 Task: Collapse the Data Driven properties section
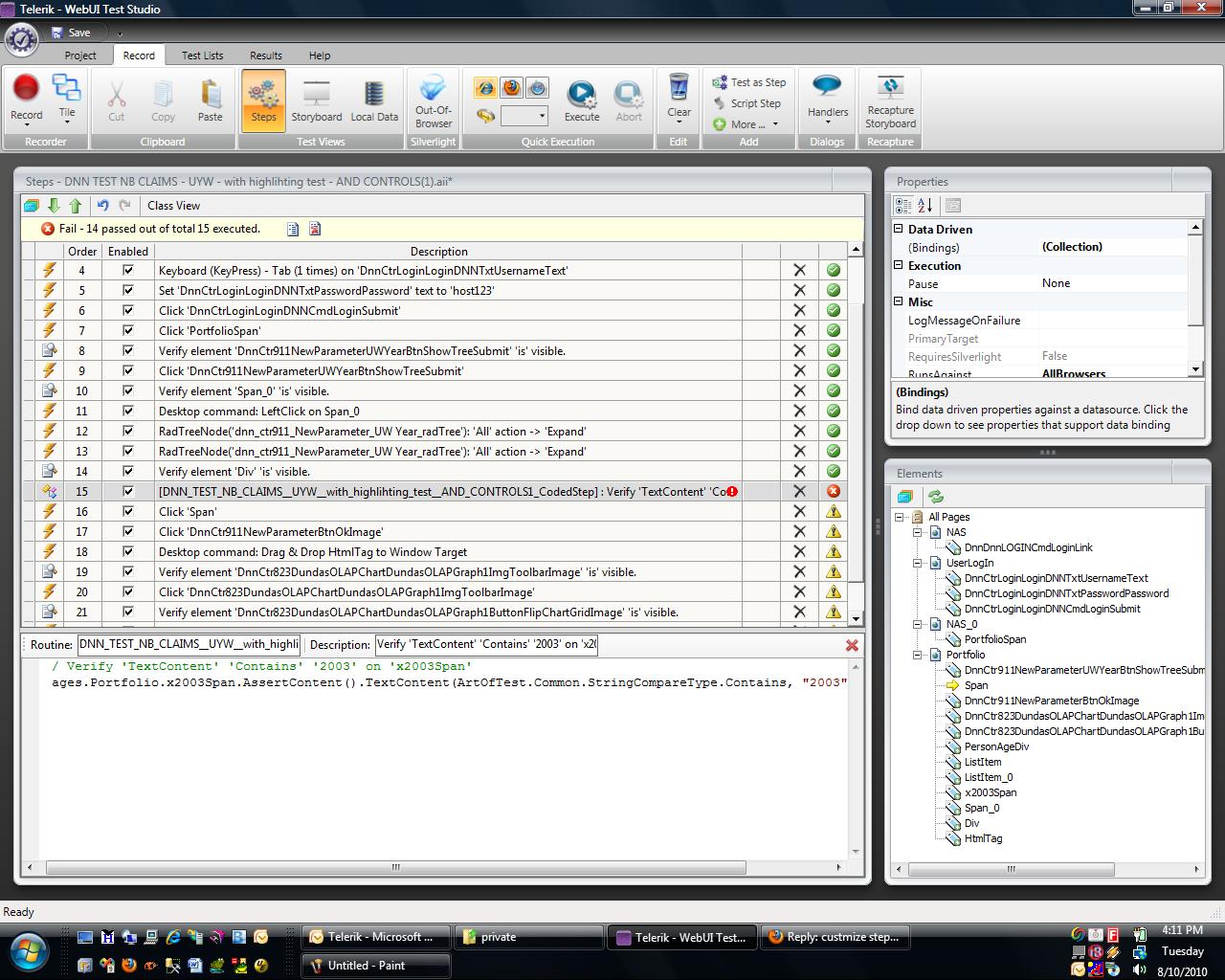[899, 230]
